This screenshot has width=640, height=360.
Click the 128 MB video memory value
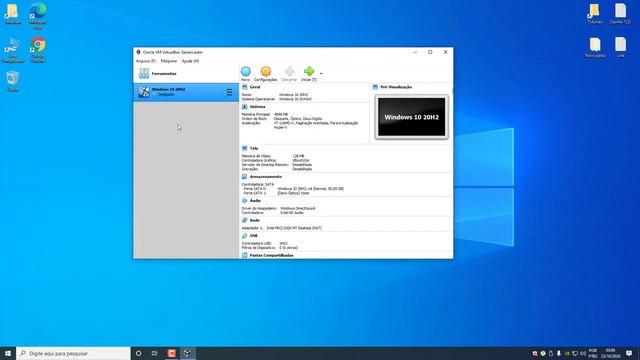pyautogui.click(x=298, y=156)
